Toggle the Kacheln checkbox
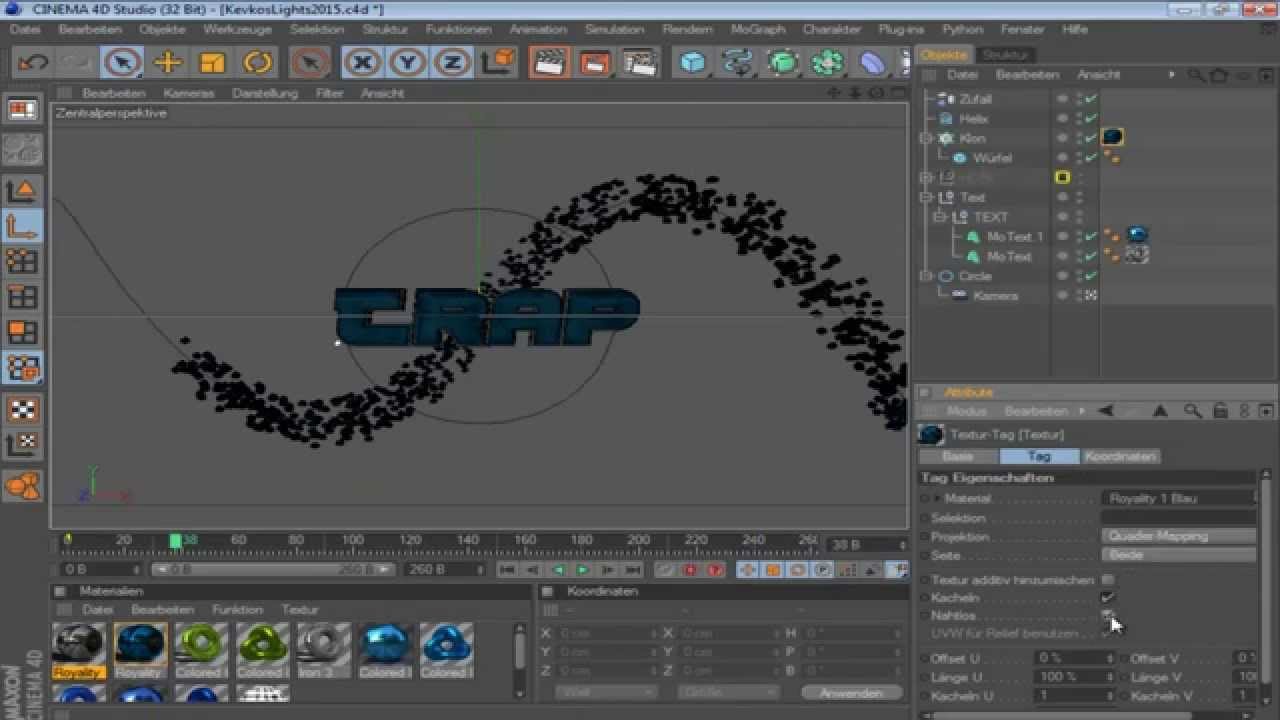The image size is (1280, 720). (x=1107, y=597)
